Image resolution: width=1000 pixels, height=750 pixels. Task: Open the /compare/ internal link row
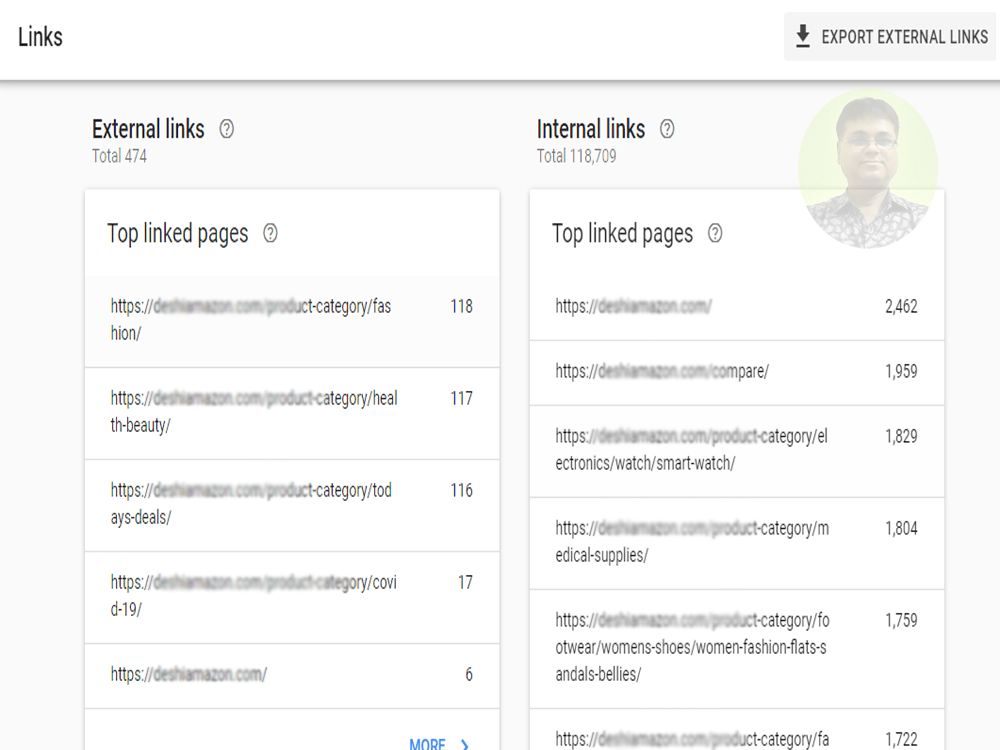pos(737,372)
